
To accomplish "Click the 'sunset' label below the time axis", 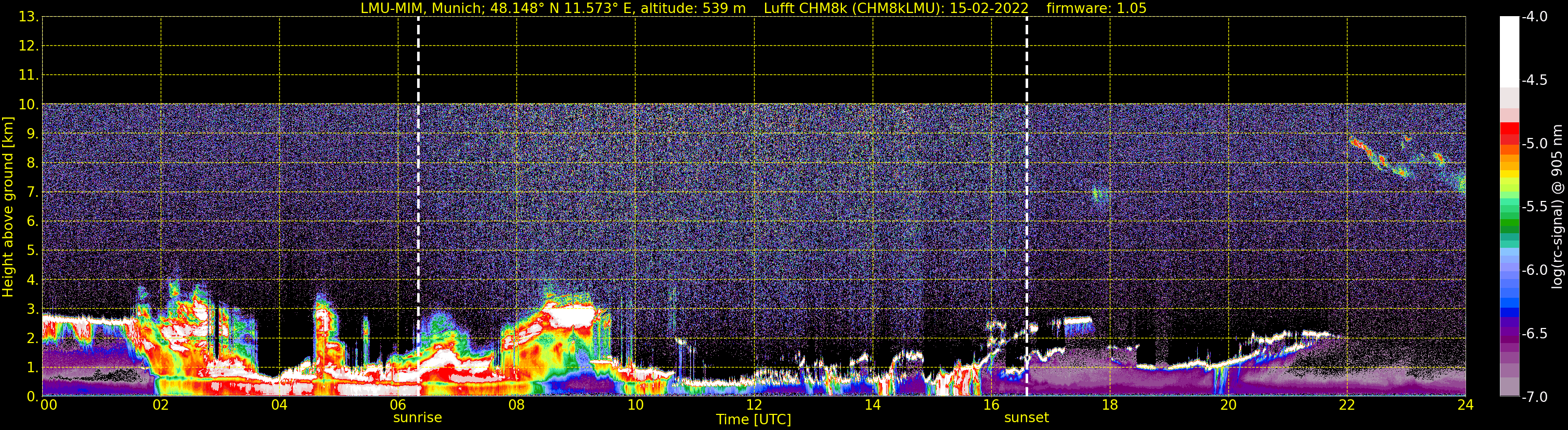I will coord(1026,418).
